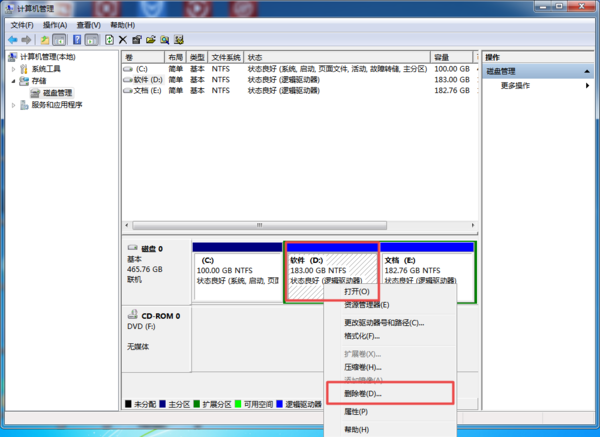This screenshot has height=437, width=600.
Task: Click the Forward arrow toolbar icon
Action: 26,39
